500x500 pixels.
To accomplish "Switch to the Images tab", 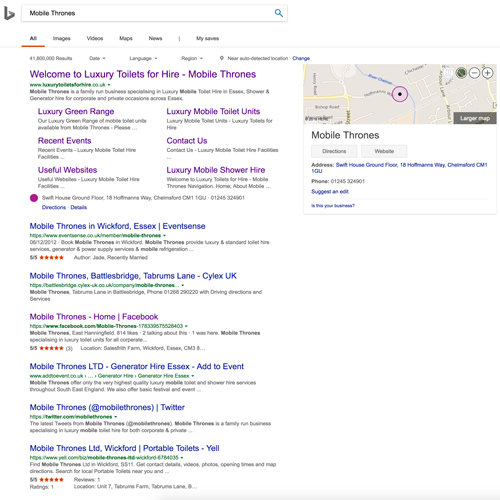I will click(x=62, y=38).
